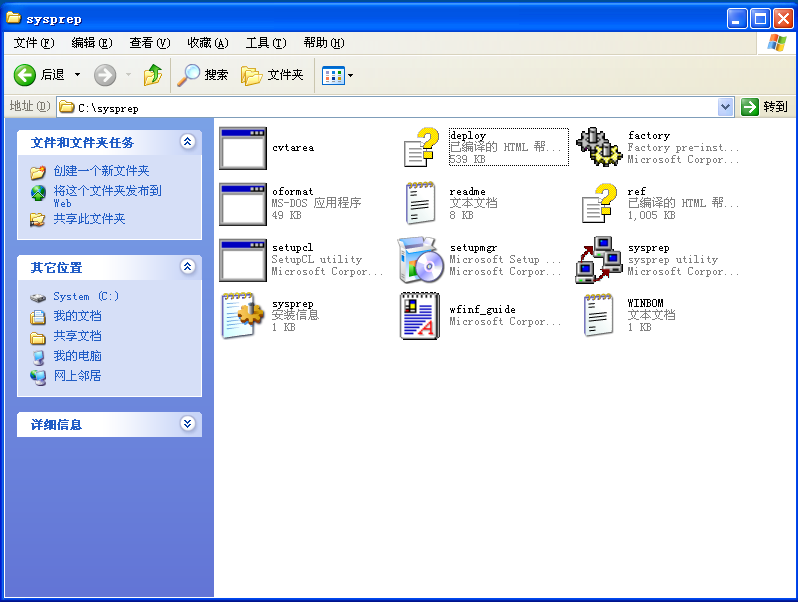Click 将这个文件夹发布到 Web link

(x=107, y=196)
